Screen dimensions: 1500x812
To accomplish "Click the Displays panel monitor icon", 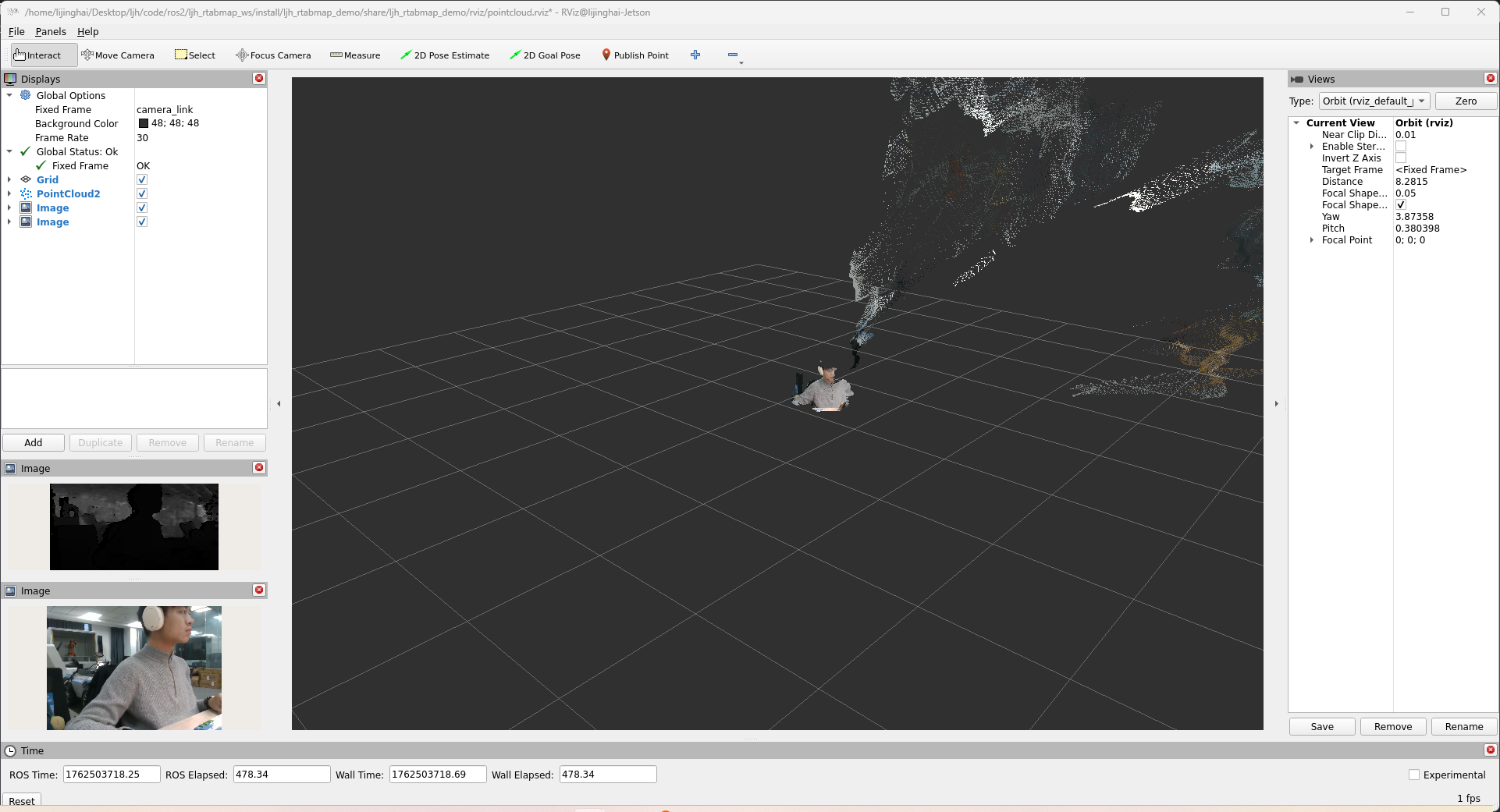I will 10,79.
